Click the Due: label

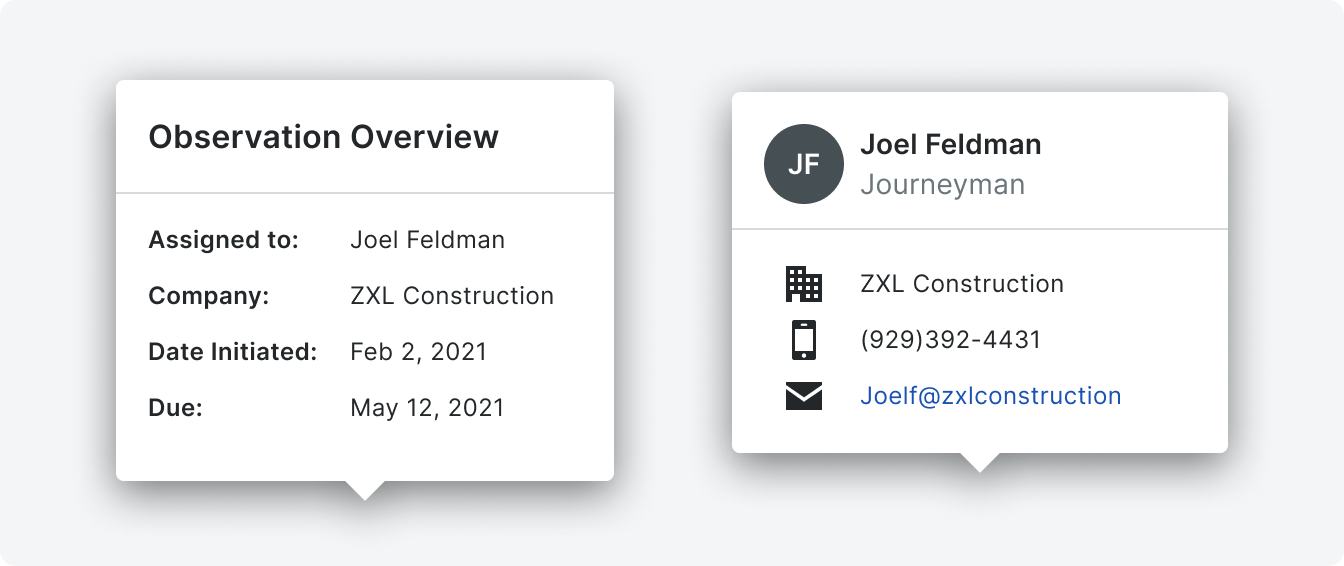point(175,408)
